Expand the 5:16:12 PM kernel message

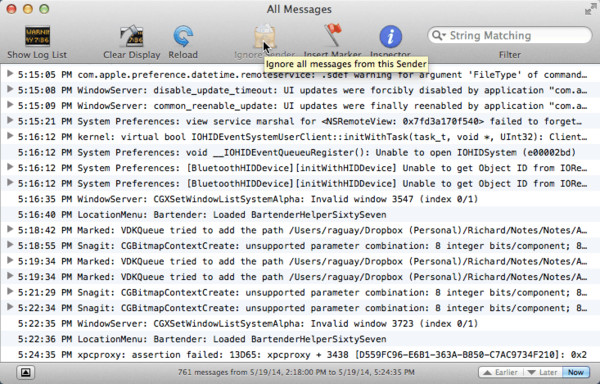(10, 136)
